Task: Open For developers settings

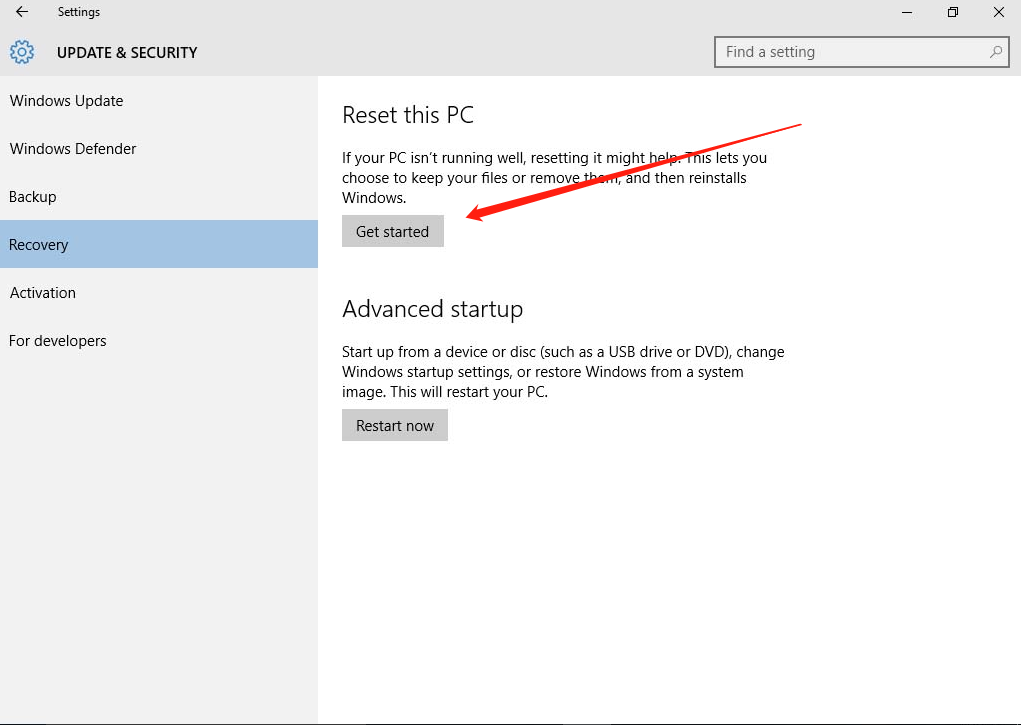Action: [159, 341]
